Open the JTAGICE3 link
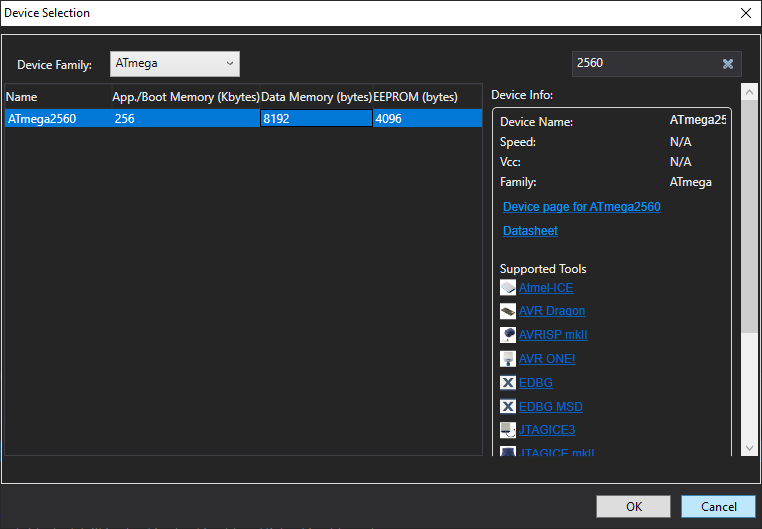The height and width of the screenshot is (529, 762). coord(547,430)
